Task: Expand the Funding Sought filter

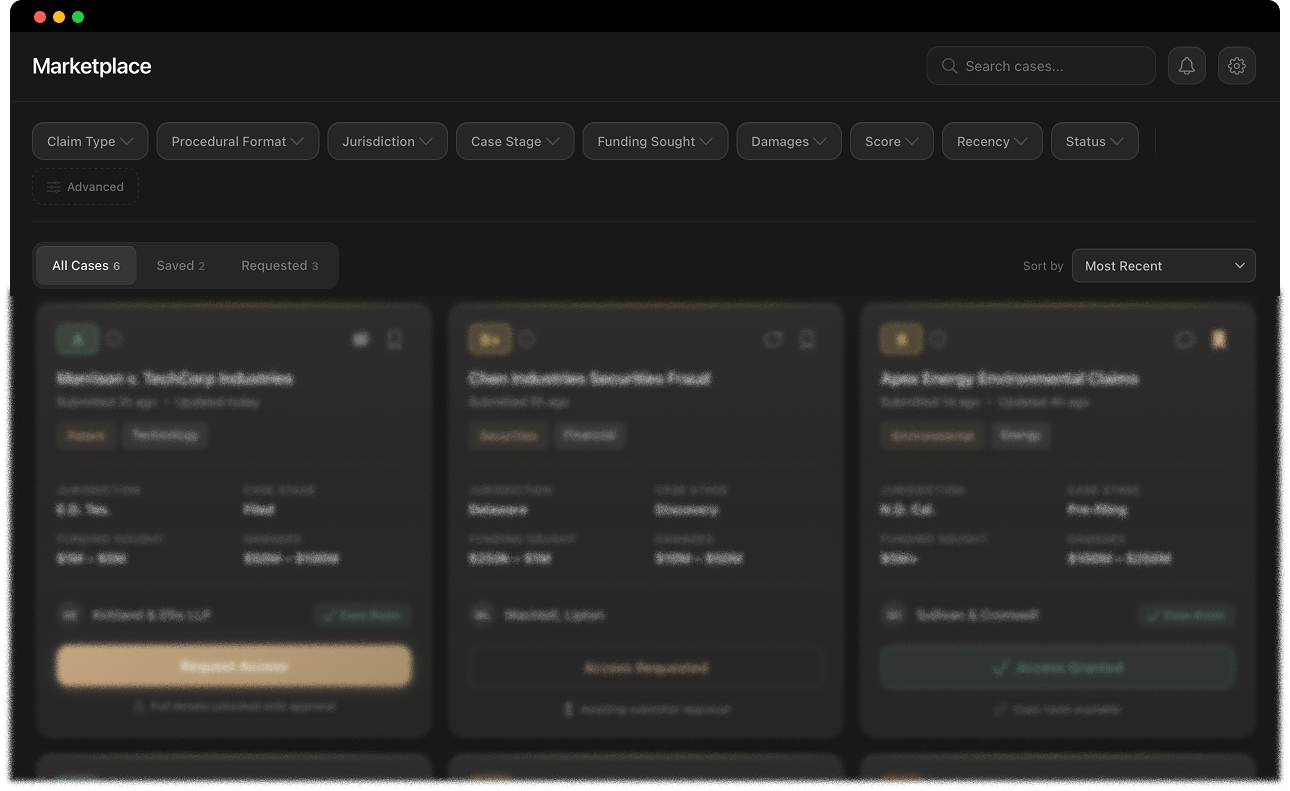Action: tap(654, 141)
